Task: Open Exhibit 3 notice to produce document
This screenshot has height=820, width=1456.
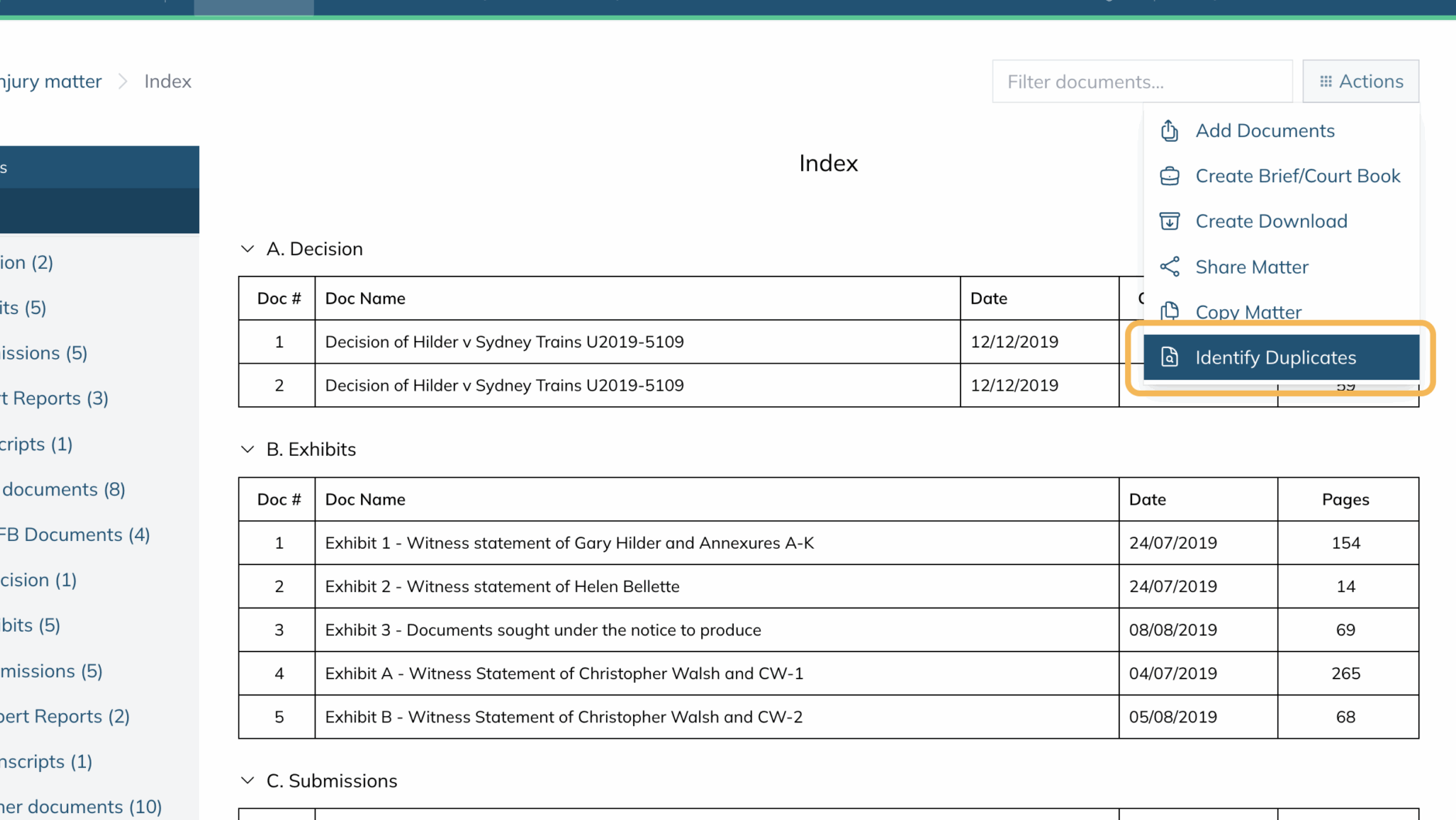Action: pyautogui.click(x=542, y=630)
